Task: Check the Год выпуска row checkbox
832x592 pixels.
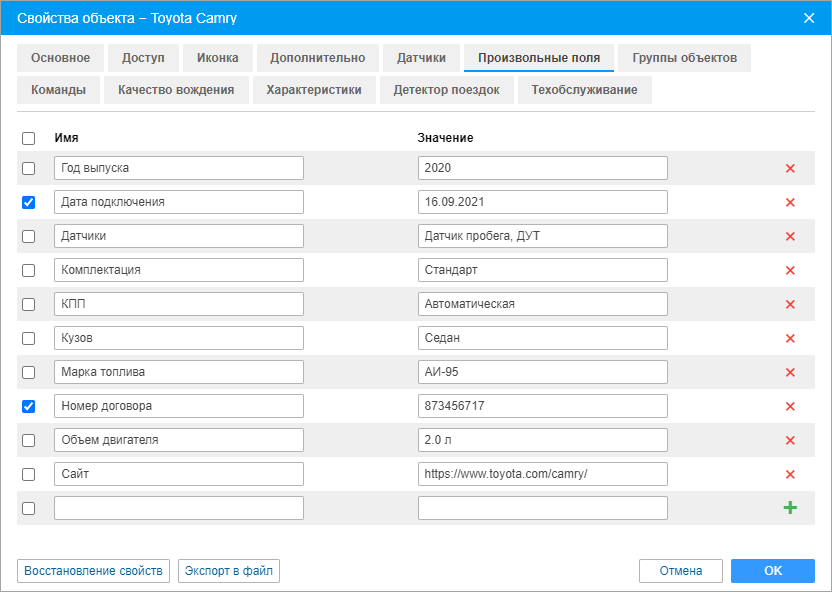Action: point(29,168)
